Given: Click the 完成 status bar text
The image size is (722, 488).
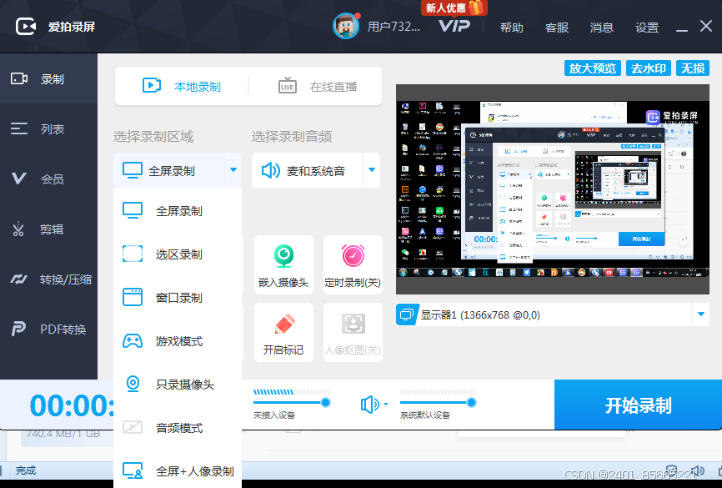Looking at the screenshot, I should [x=26, y=471].
